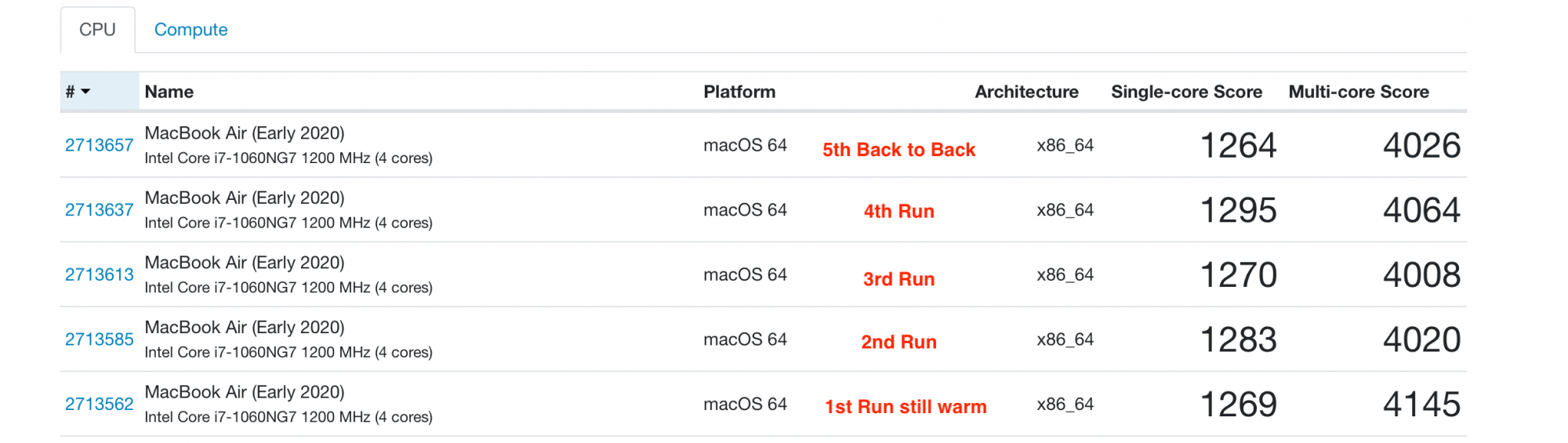Click the Multi-core Score column header
1568x443 pixels.
click(x=1359, y=92)
